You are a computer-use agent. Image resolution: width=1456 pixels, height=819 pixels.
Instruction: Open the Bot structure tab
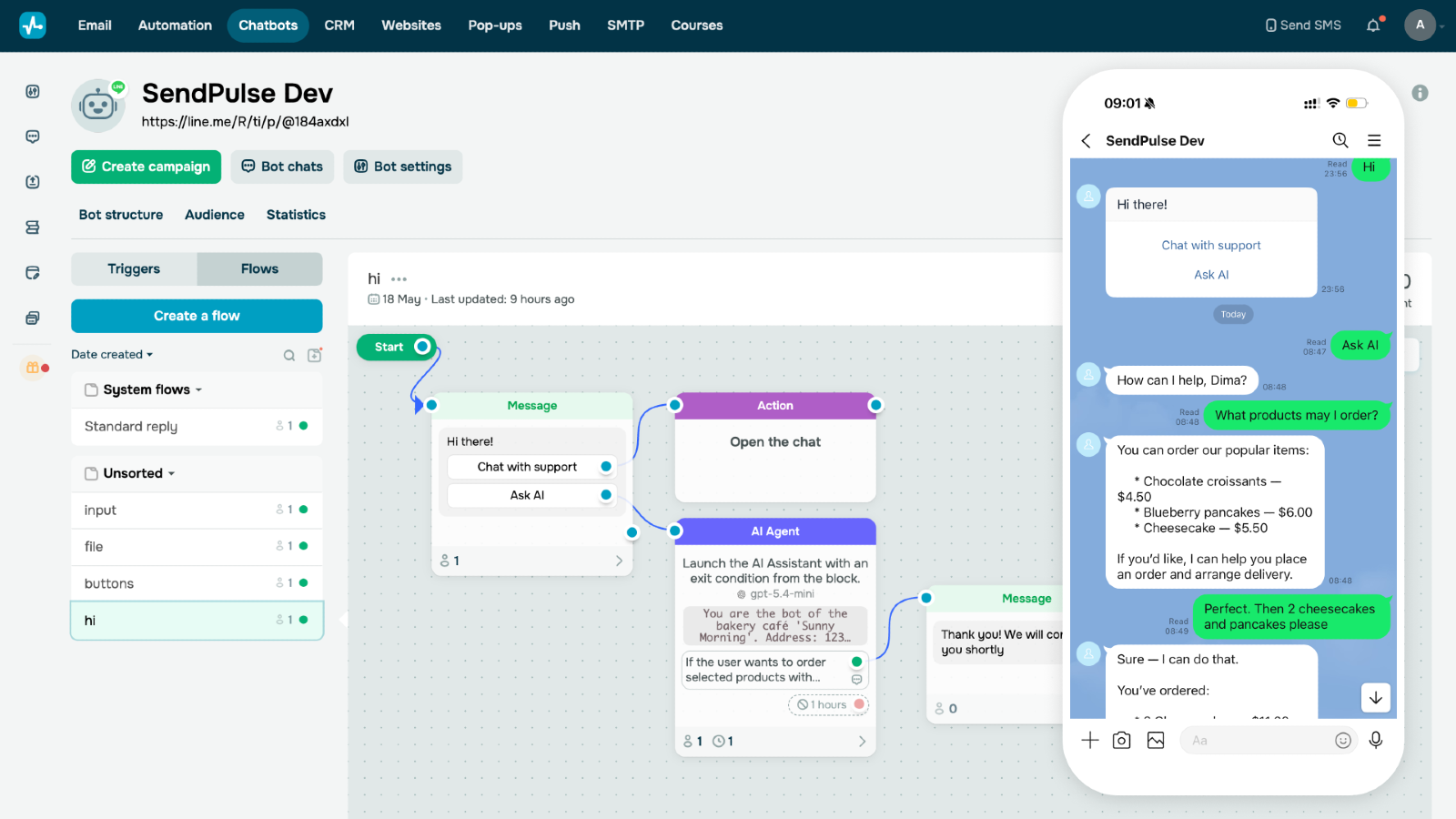(x=121, y=215)
